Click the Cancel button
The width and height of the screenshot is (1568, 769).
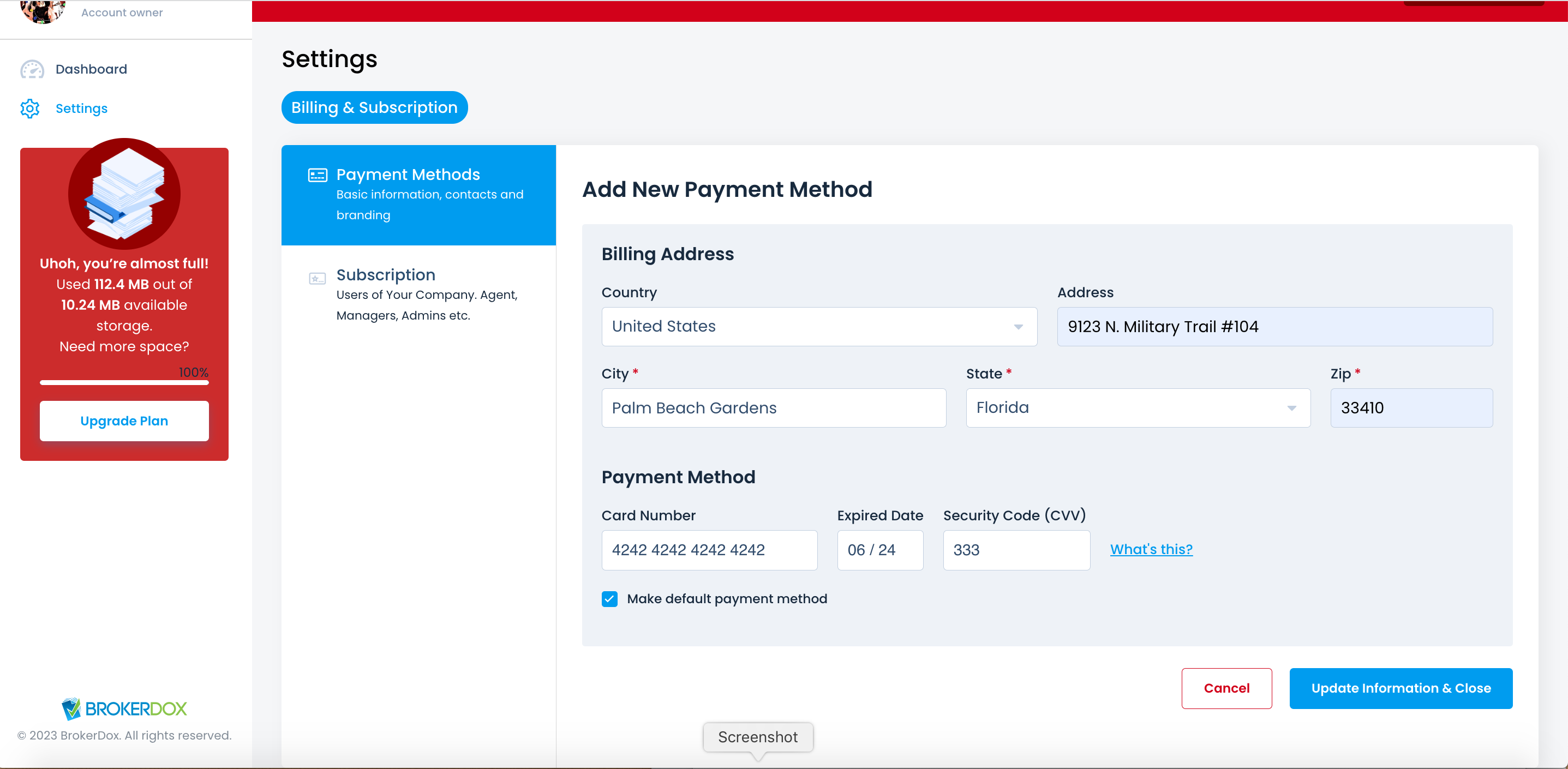point(1226,688)
